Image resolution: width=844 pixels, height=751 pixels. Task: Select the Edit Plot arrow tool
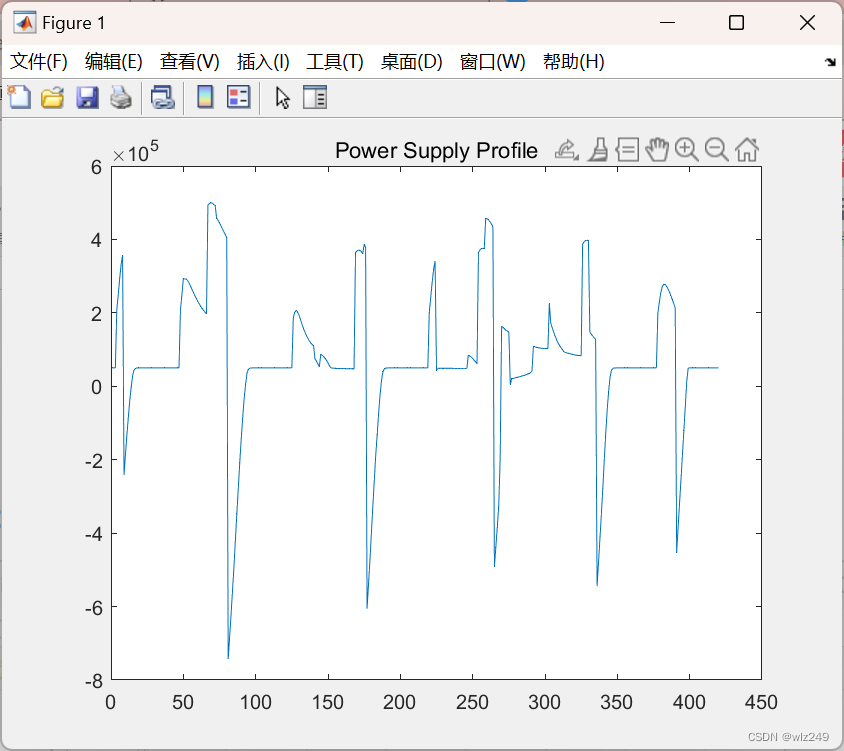[282, 99]
